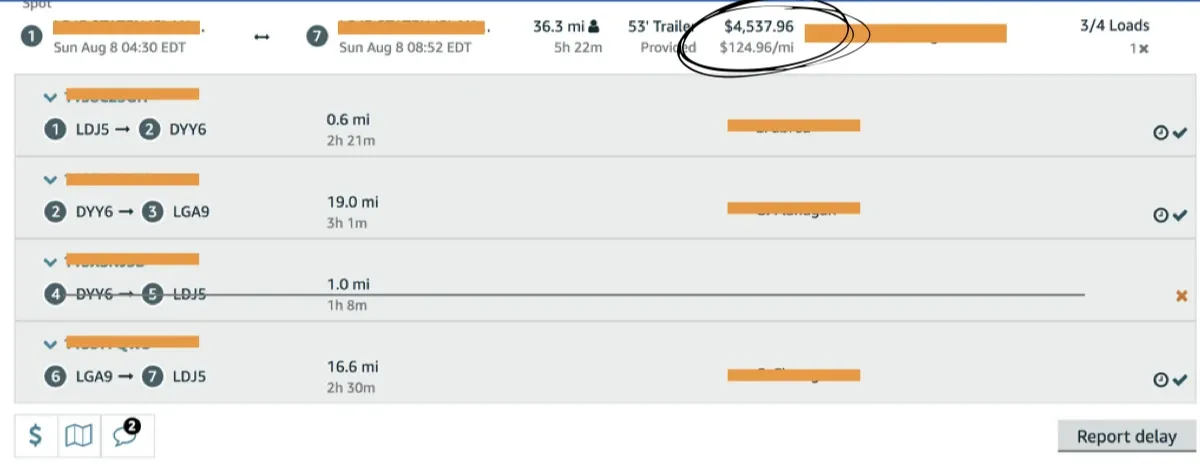Toggle checkmark on DYY6 to LGA9 load
The height and width of the screenshot is (472, 1200).
(1179, 215)
